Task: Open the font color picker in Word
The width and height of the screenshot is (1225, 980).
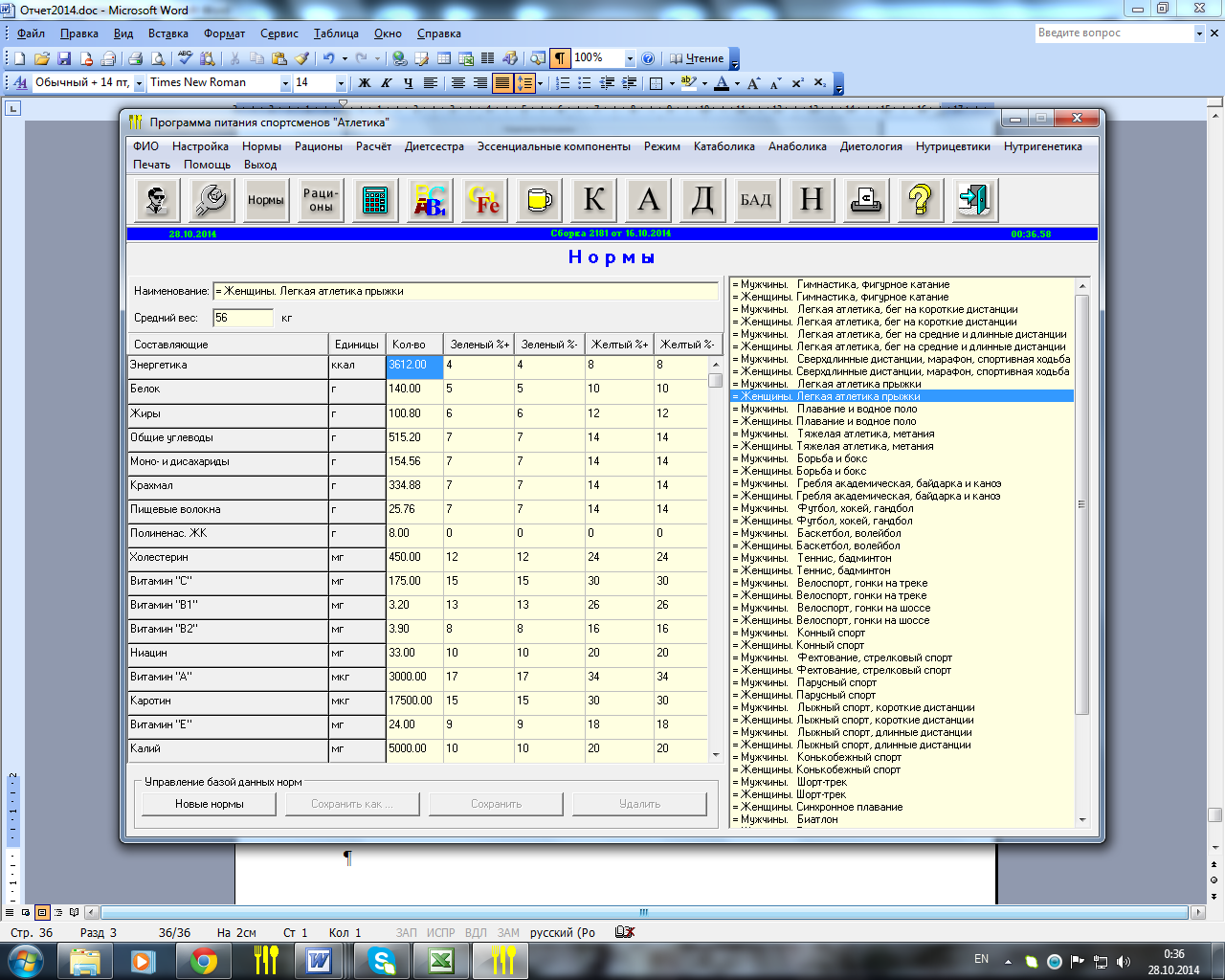Action: 737,83
